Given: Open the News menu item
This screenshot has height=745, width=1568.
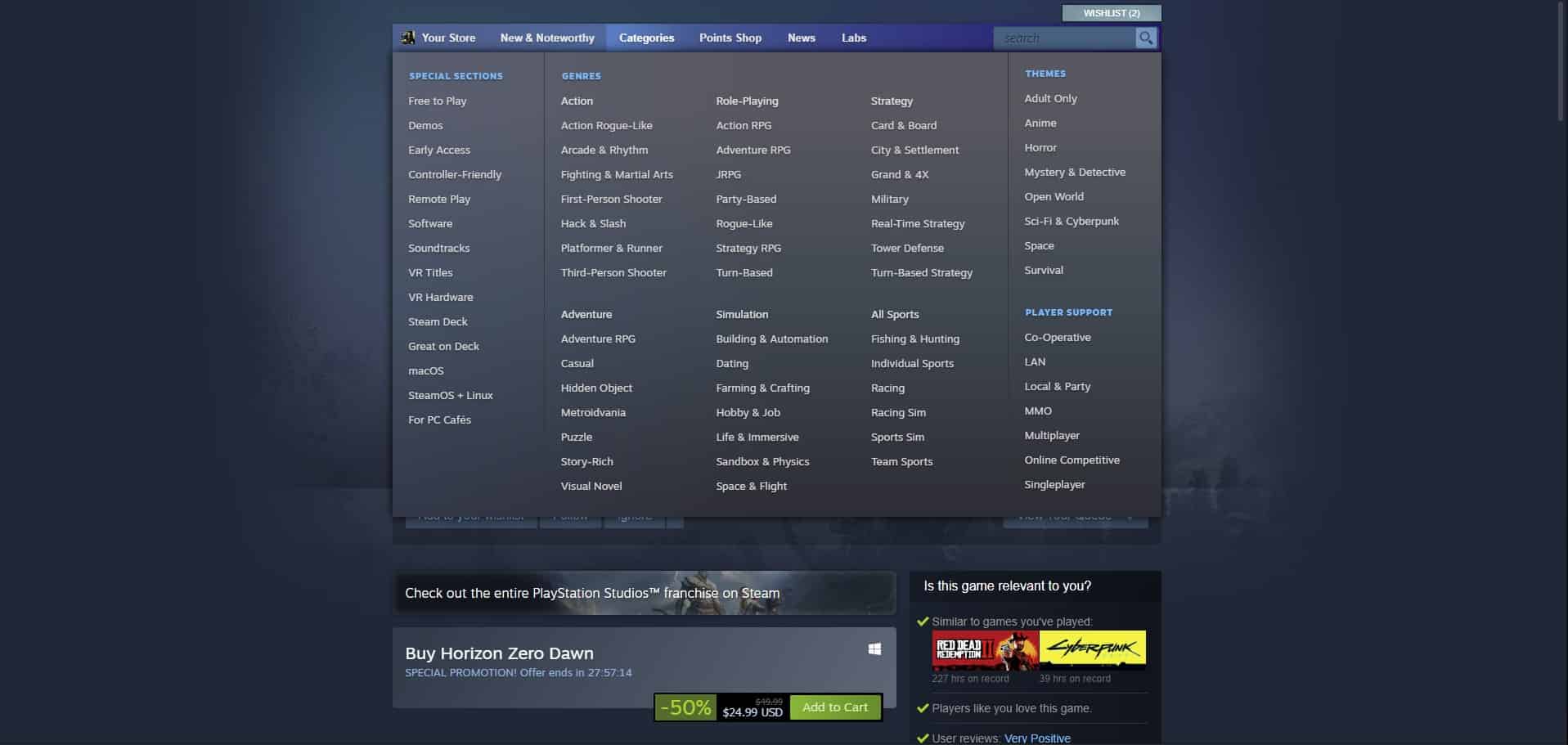Looking at the screenshot, I should [x=801, y=38].
